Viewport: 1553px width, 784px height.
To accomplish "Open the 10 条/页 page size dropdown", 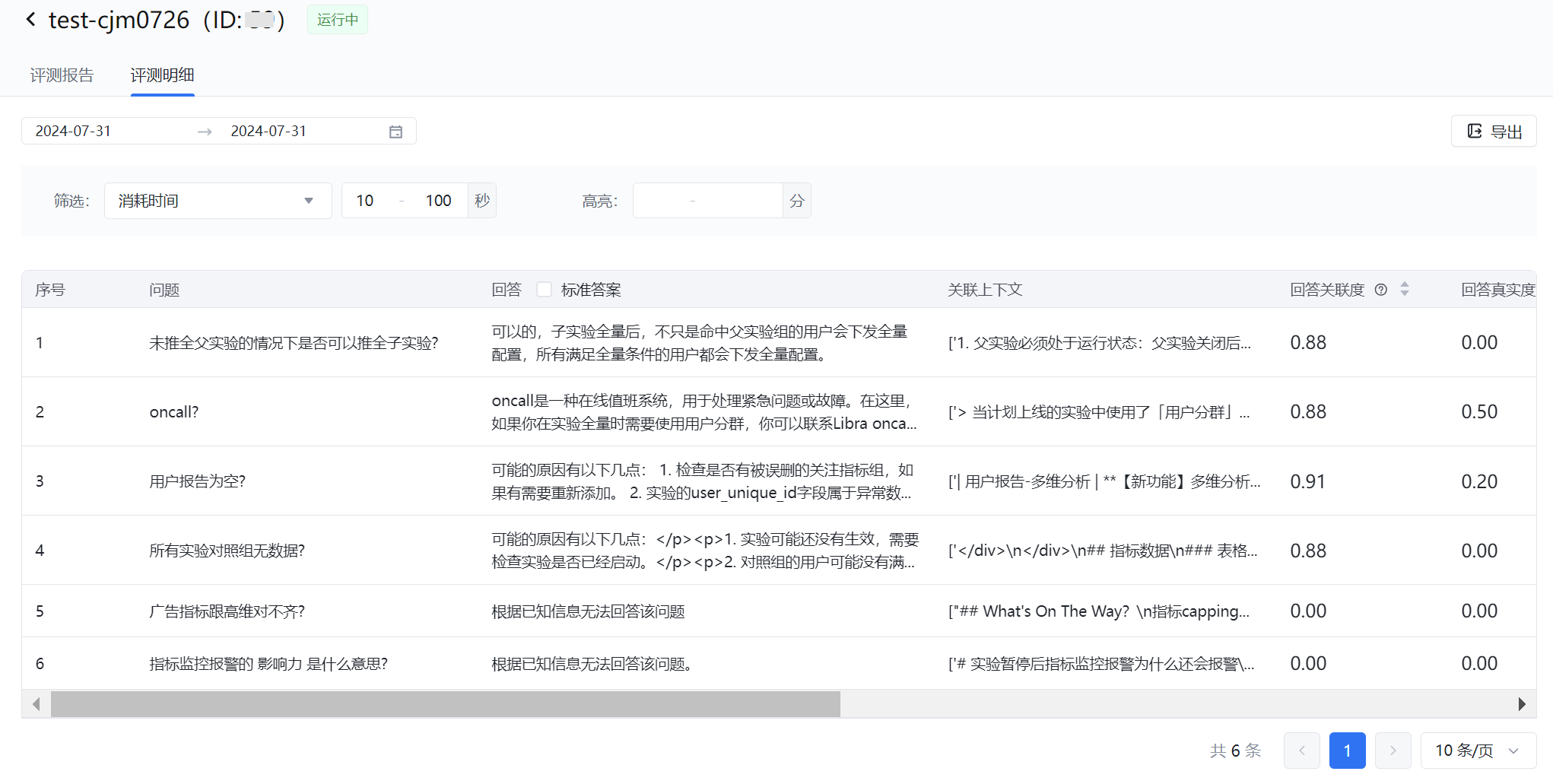I will 1478,751.
